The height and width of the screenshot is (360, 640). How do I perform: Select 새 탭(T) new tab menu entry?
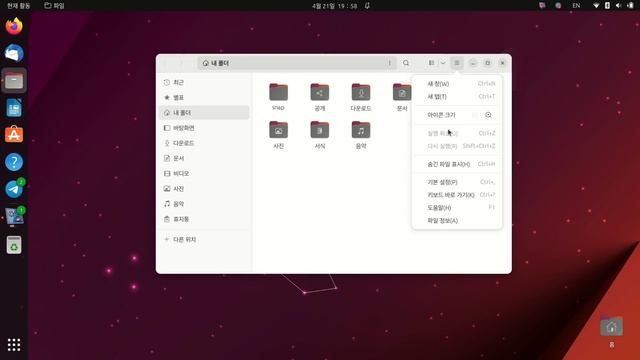(457, 97)
